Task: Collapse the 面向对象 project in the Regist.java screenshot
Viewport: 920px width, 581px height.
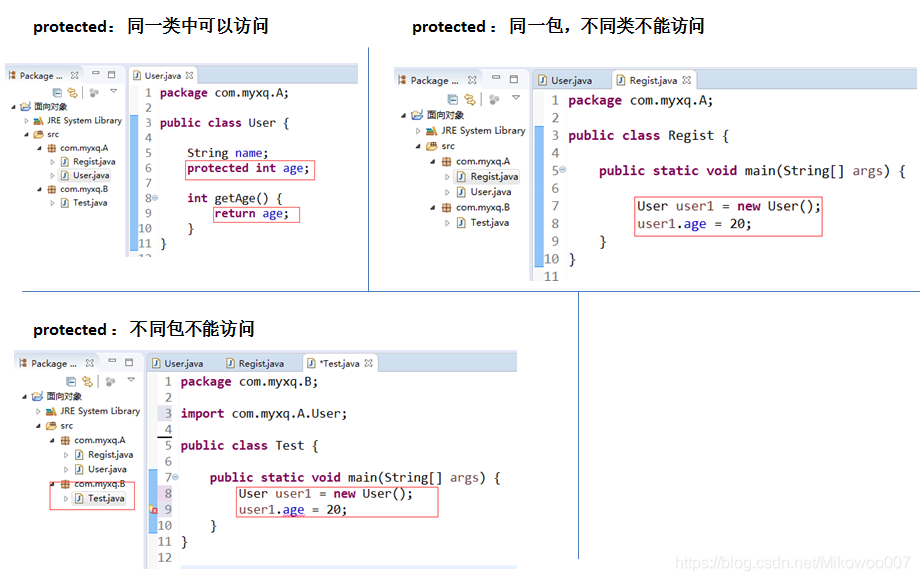Action: point(403,115)
